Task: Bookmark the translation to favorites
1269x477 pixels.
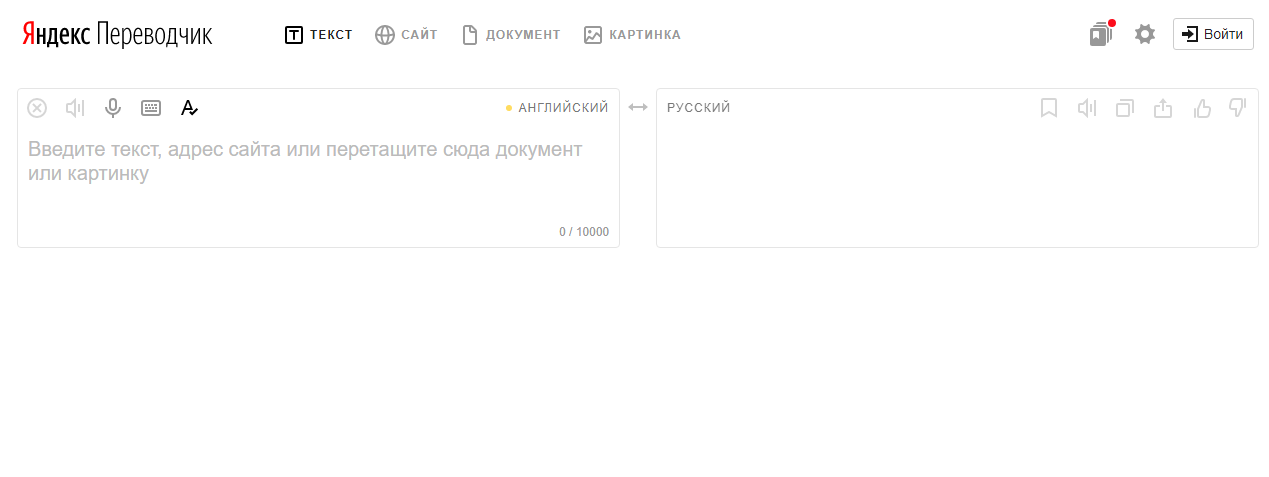Action: [1049, 108]
